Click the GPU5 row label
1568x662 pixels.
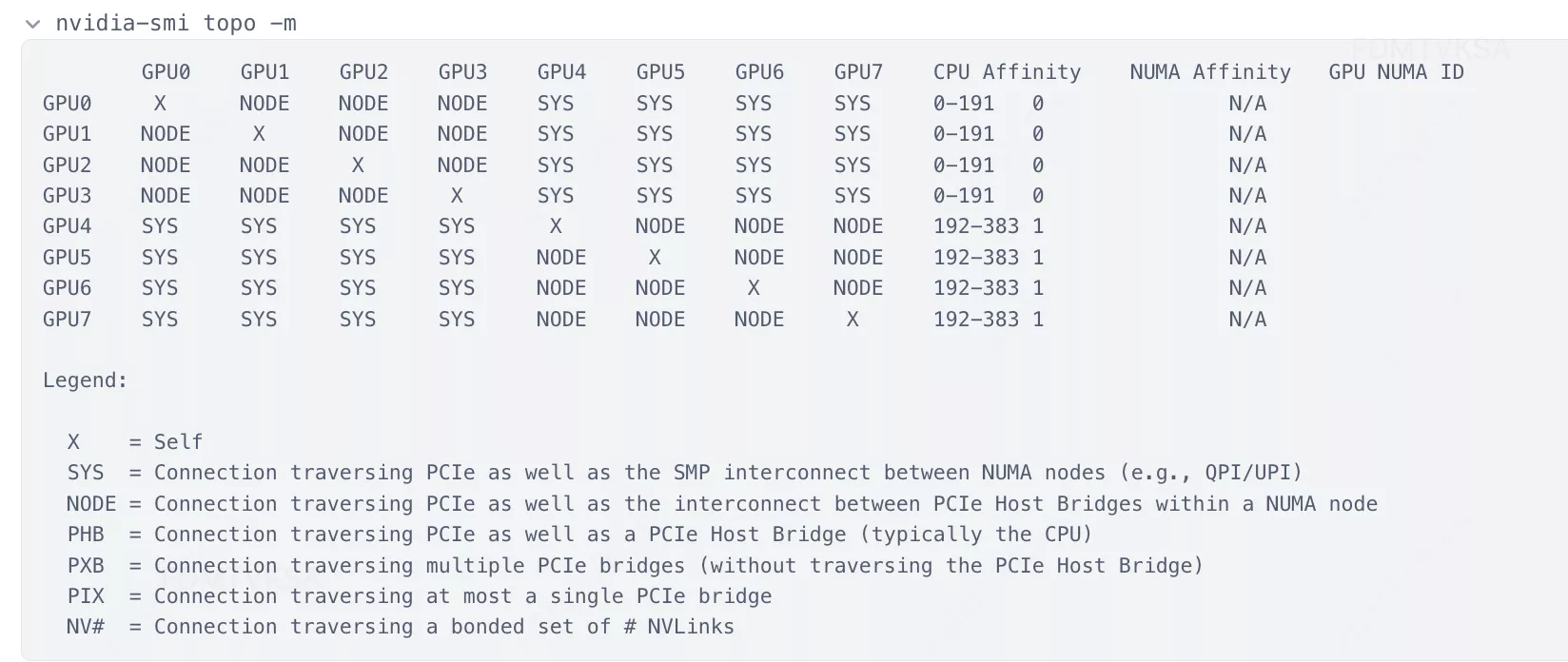pyautogui.click(x=68, y=257)
